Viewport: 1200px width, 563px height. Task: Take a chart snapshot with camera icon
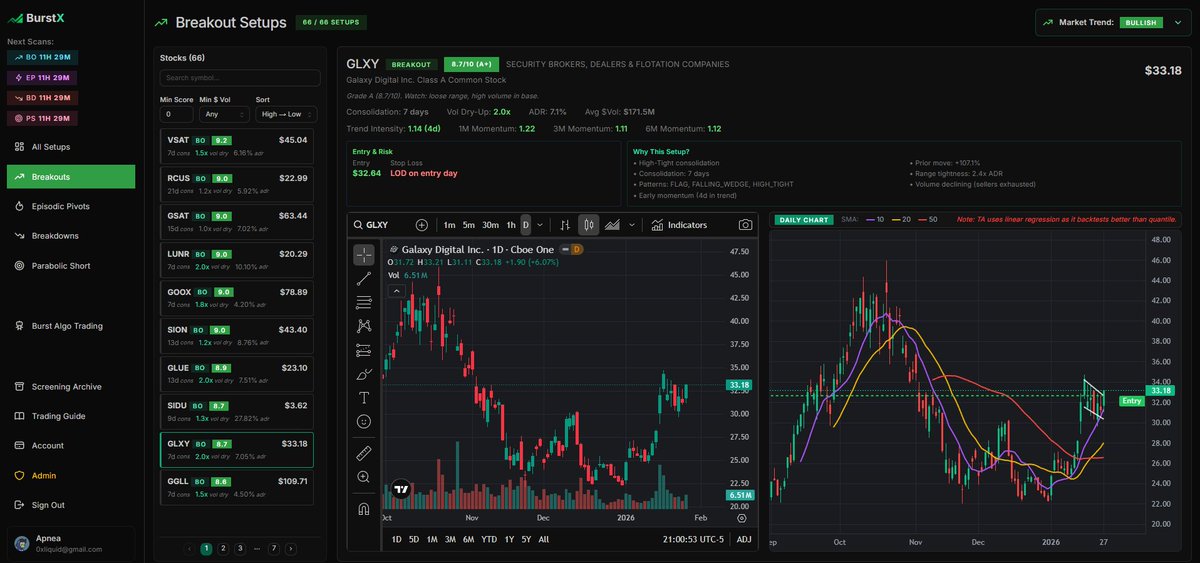(745, 225)
